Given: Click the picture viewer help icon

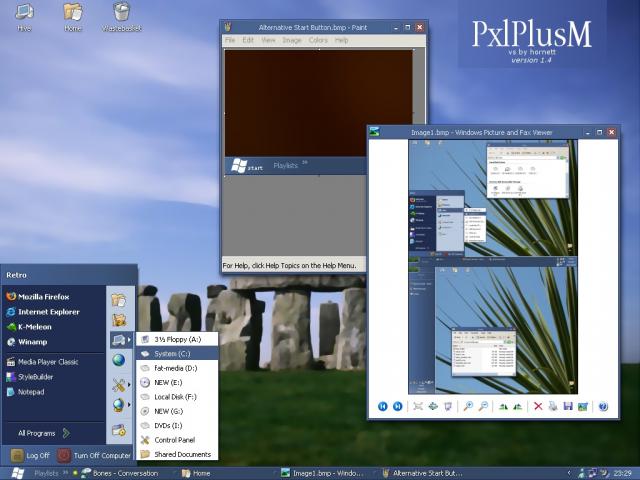Looking at the screenshot, I should click(x=602, y=406).
